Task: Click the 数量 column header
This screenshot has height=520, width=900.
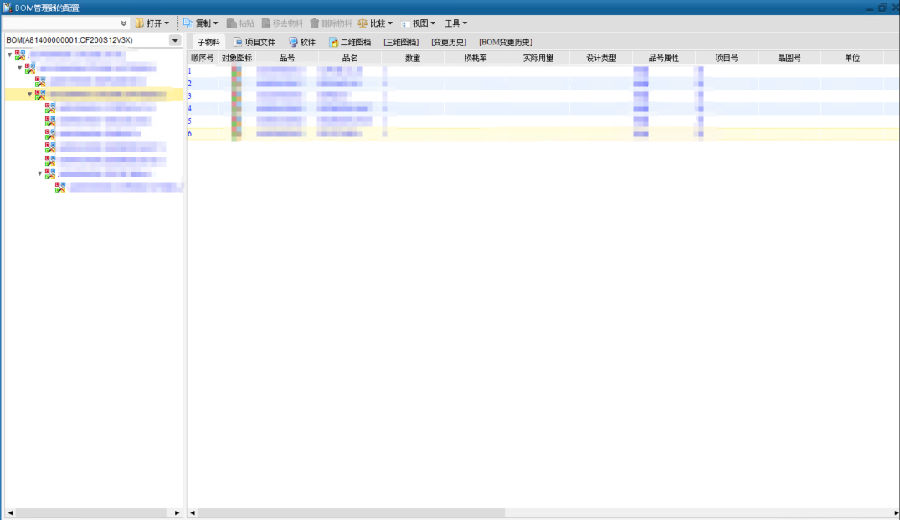Action: coord(412,58)
